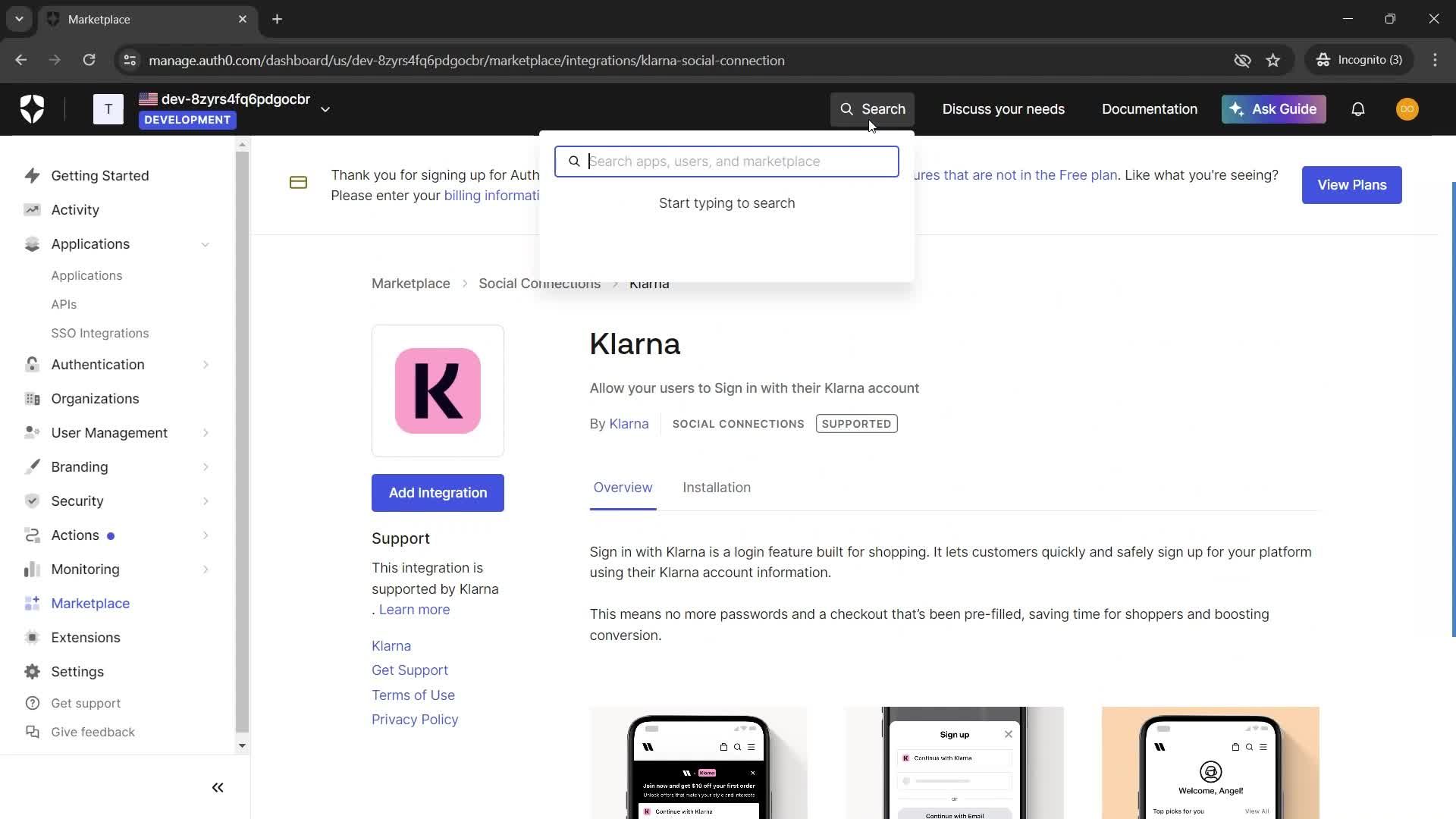Click the Give feedback chat icon

click(32, 733)
